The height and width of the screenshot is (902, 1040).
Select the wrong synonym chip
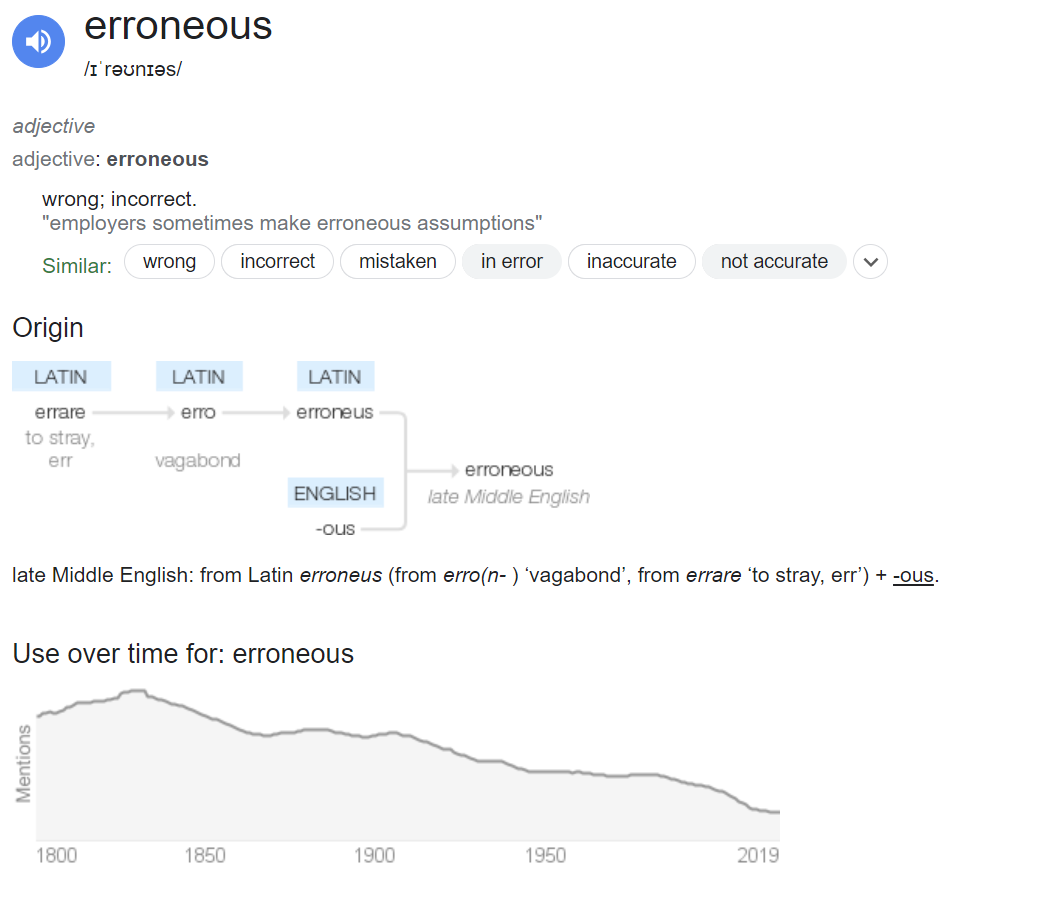pos(169,261)
